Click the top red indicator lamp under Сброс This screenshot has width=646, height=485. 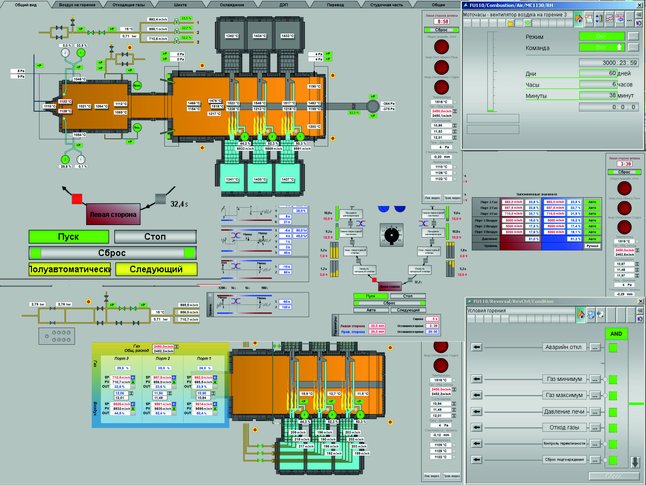tap(441, 47)
